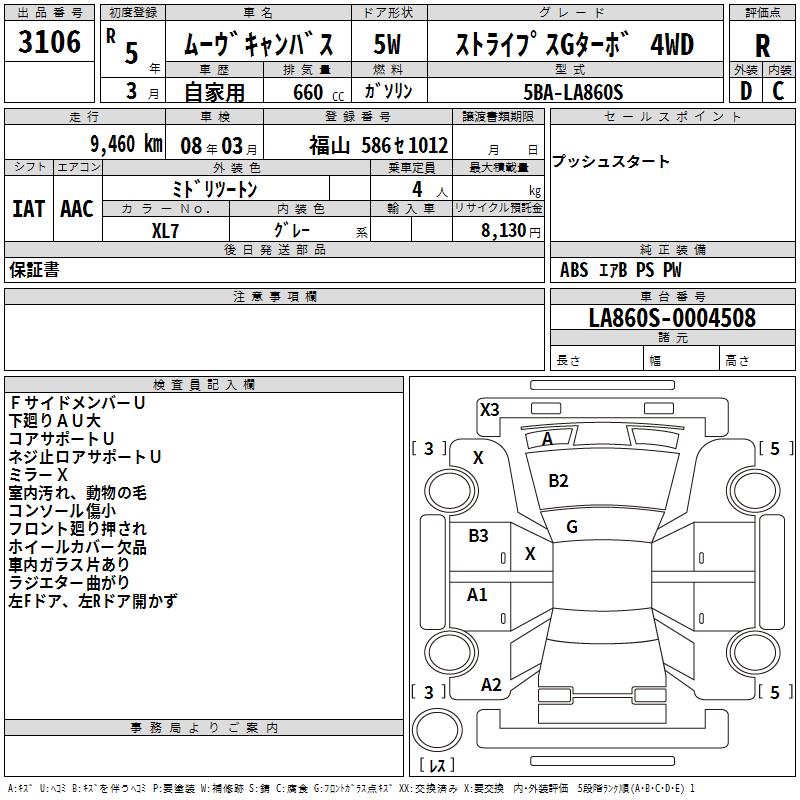Select the inspector note ラジエター曲がり
This screenshot has width=800, height=800.
click(x=70, y=582)
